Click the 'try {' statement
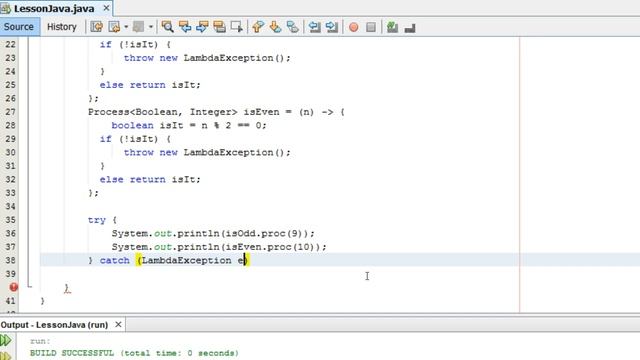Viewport: 640px width, 360px height. 102,220
